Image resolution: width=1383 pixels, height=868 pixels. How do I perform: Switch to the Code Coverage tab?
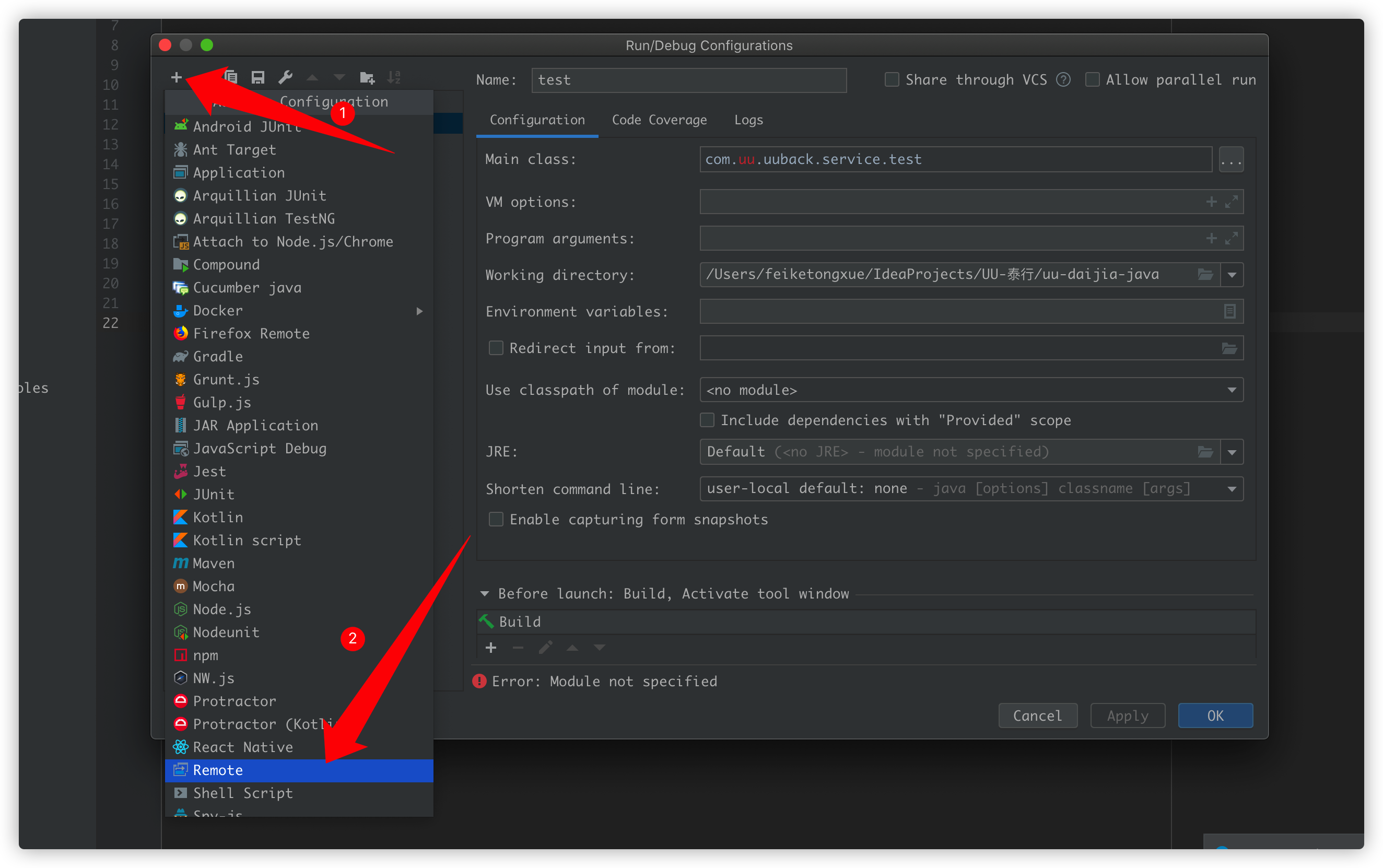[x=659, y=120]
